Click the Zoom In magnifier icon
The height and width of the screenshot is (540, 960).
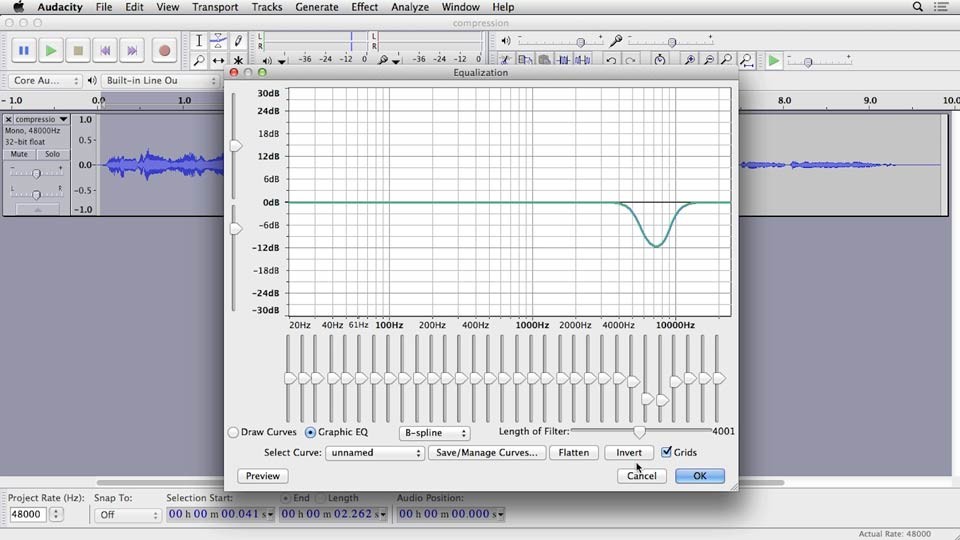[689, 60]
